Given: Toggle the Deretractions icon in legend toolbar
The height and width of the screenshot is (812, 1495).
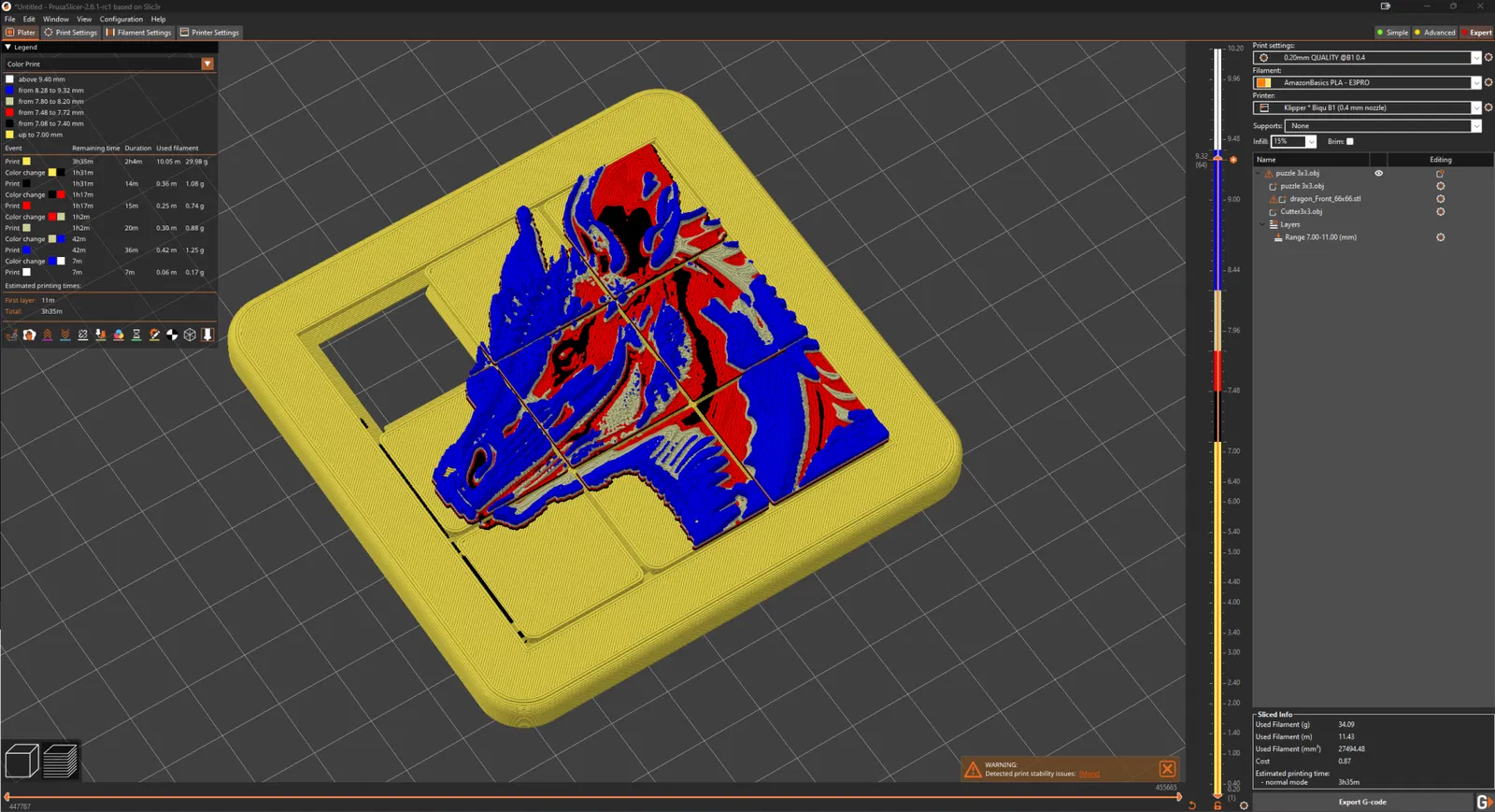Looking at the screenshot, I should pos(65,335).
